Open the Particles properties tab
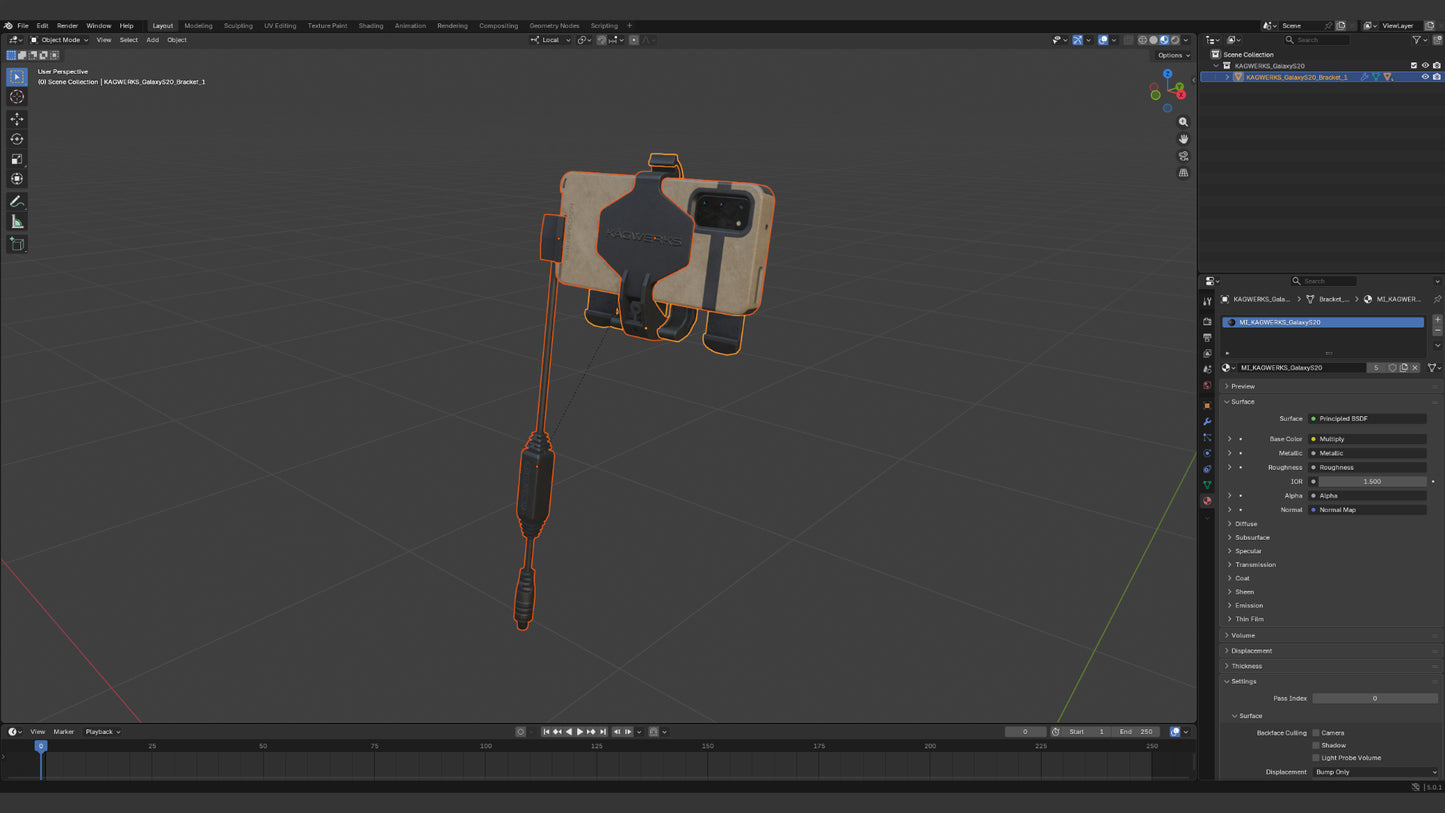 coord(1207,438)
